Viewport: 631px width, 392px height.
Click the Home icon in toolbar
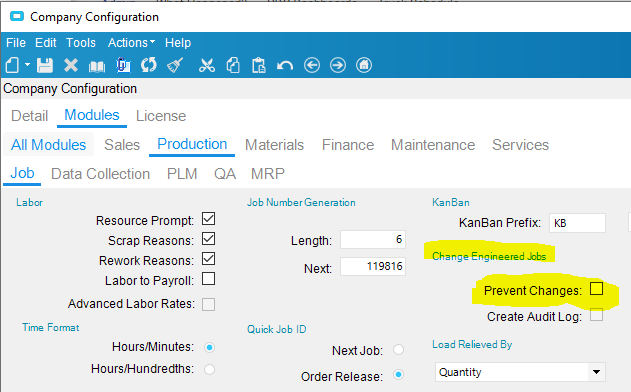click(364, 65)
